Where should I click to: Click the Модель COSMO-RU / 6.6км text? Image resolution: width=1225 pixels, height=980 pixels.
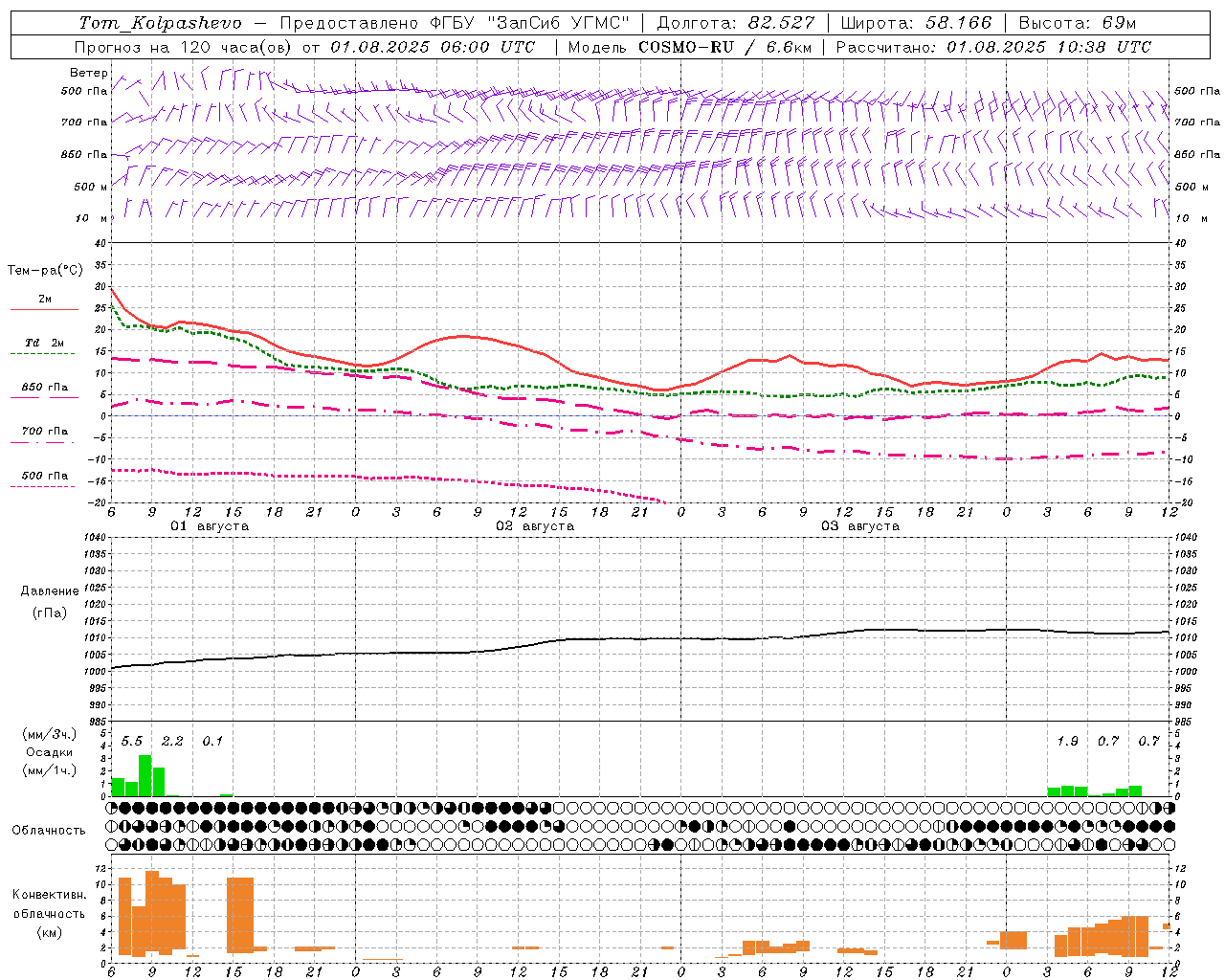point(688,47)
